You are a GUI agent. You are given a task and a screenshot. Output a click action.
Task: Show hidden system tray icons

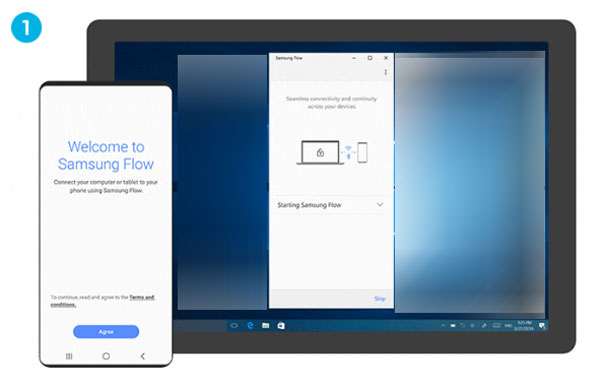[x=443, y=325]
